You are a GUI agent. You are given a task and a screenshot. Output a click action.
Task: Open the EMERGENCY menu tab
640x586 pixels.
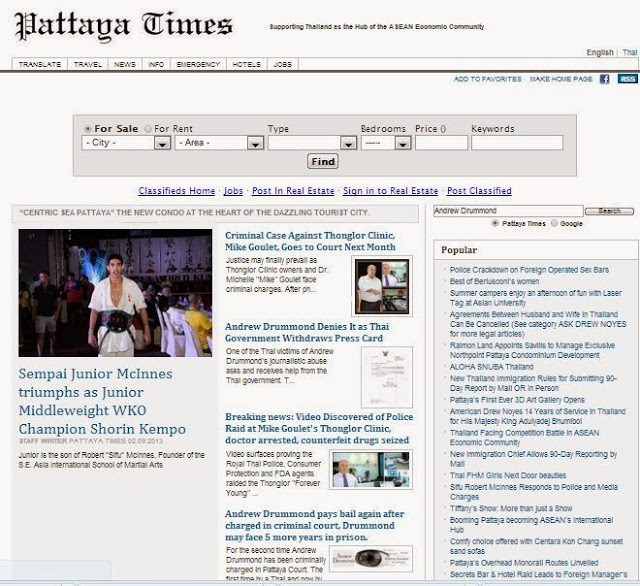[198, 64]
